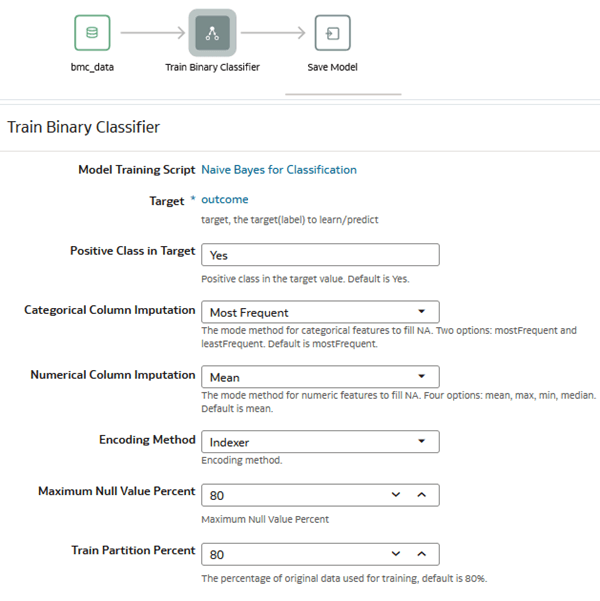Screen dimensions: 600x601
Task: Increase Train Partition Percent with up chevron
Action: (x=422, y=554)
